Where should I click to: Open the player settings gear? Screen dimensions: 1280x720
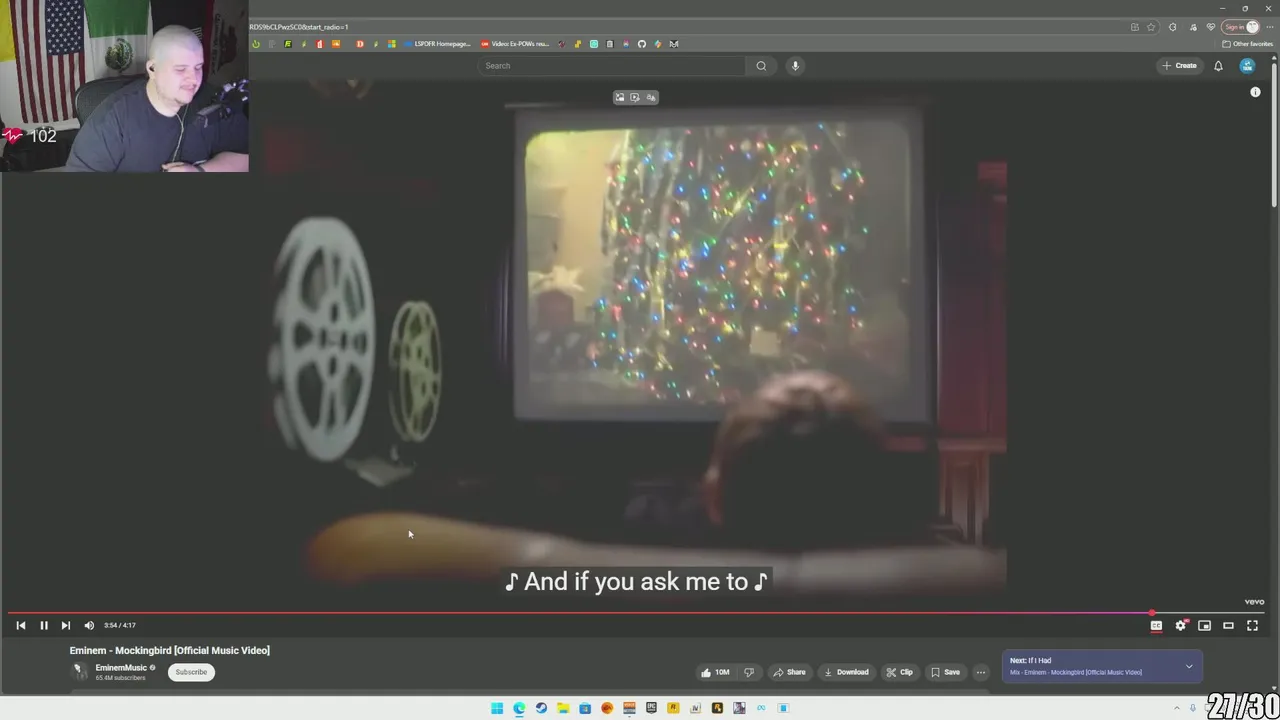[1181, 625]
